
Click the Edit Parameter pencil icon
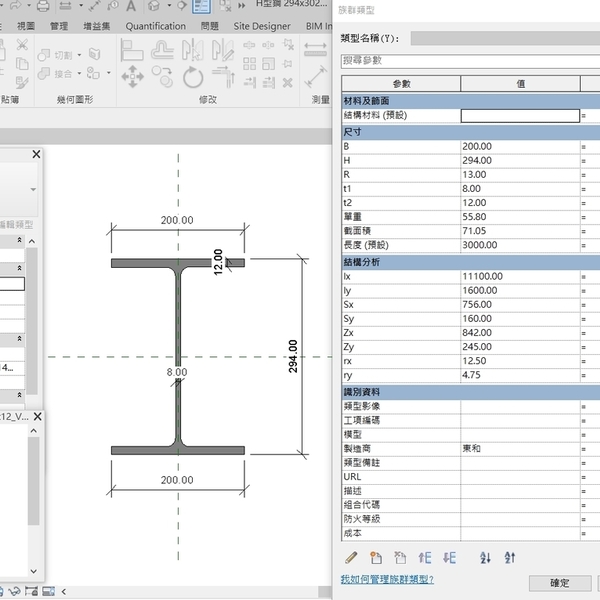point(351,557)
